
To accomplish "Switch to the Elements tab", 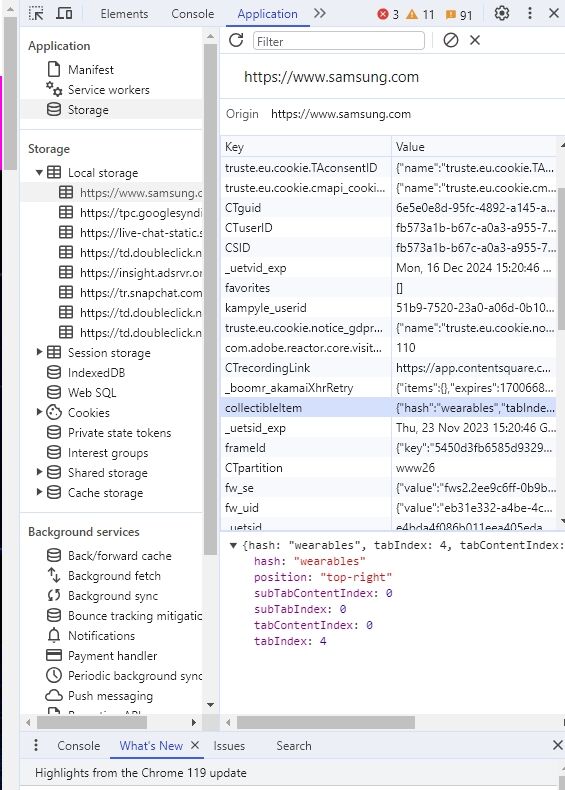I will coord(124,14).
